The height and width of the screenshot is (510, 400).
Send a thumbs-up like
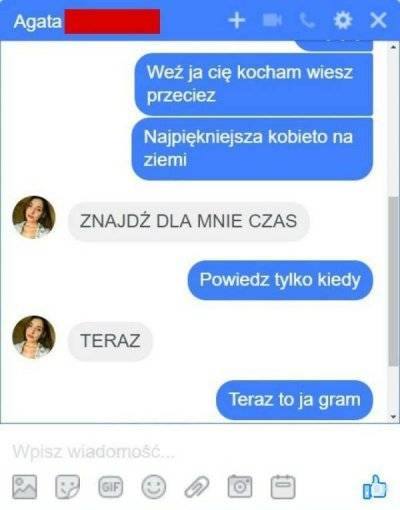[x=375, y=487]
